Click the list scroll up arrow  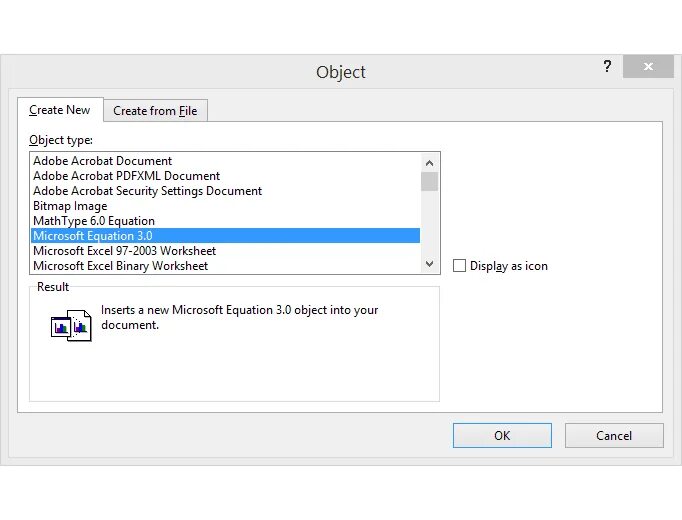(x=429, y=163)
